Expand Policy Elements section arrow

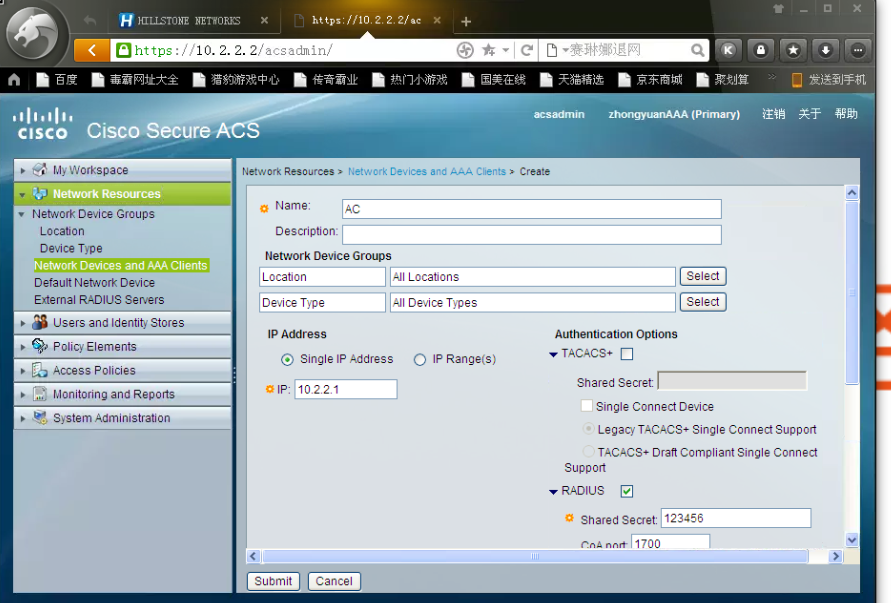[x=23, y=347]
